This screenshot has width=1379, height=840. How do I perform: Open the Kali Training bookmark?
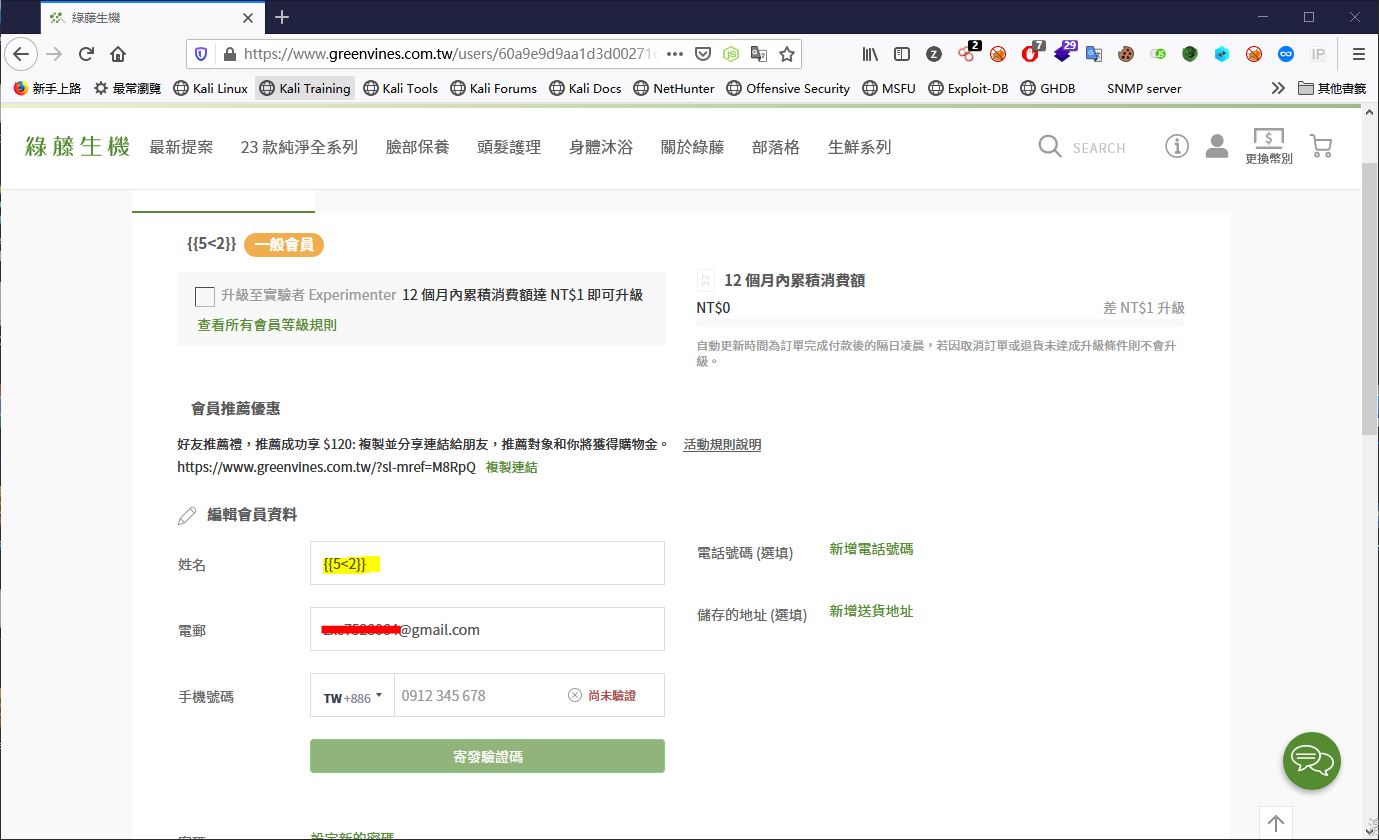(x=304, y=88)
